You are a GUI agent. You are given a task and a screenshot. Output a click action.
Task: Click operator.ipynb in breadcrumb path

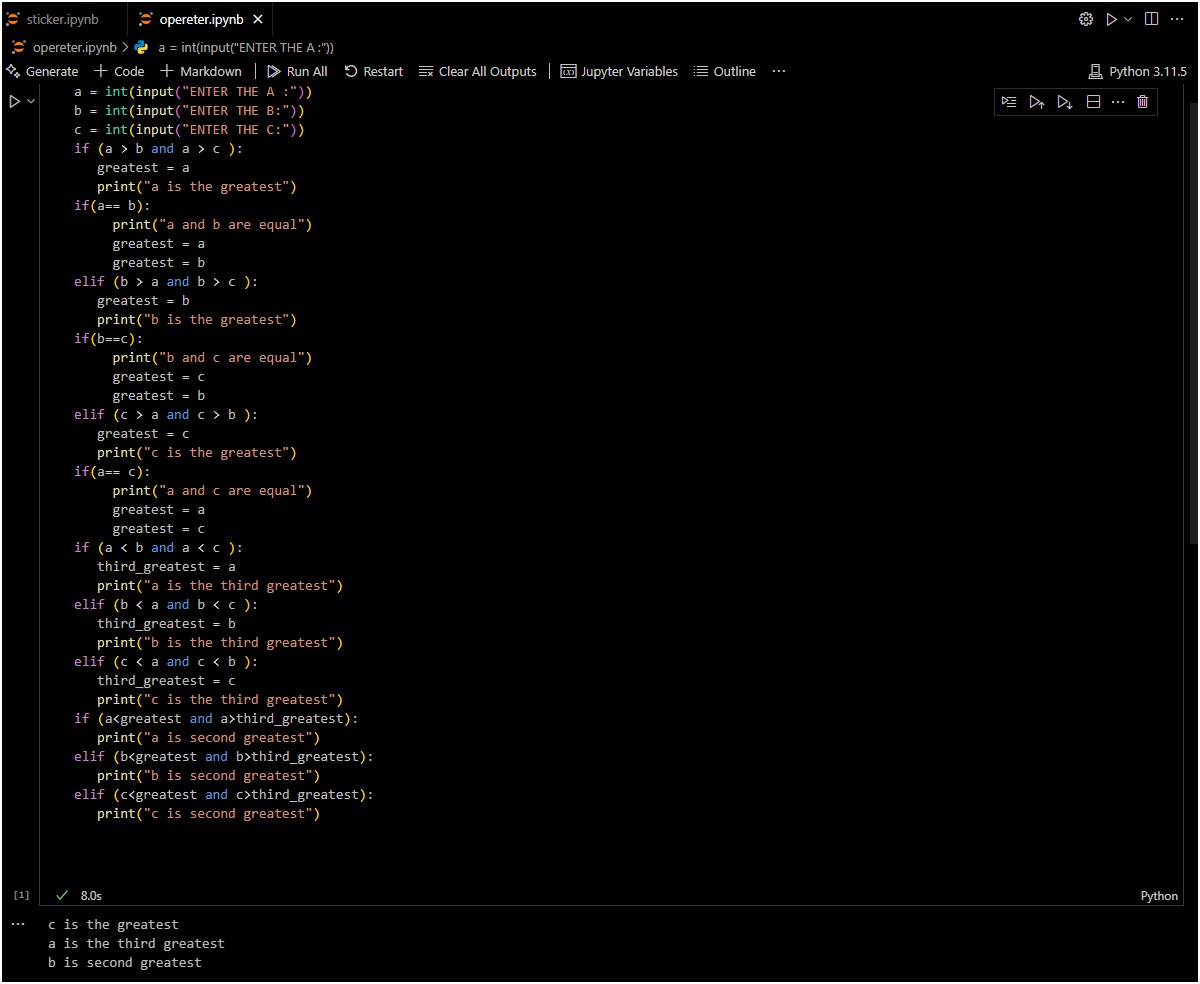coord(73,47)
